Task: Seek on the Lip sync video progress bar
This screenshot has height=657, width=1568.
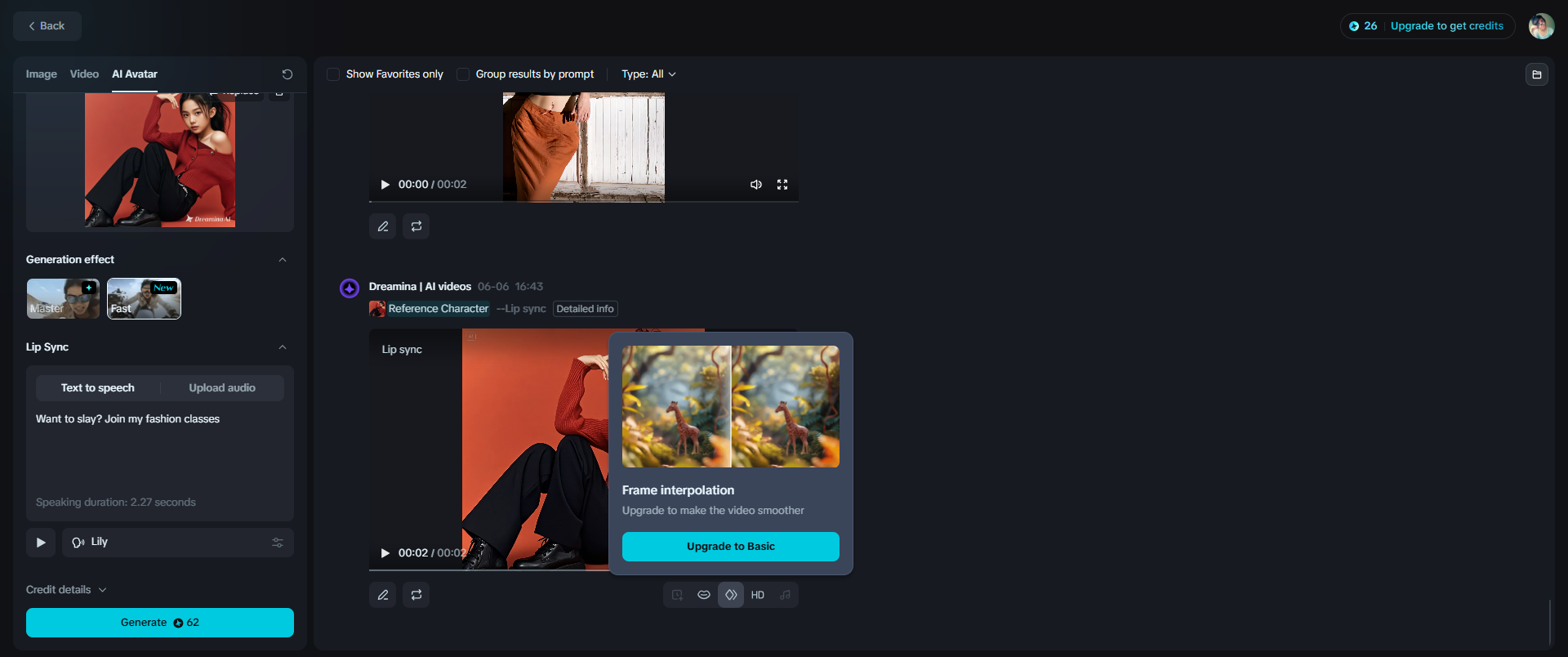Action: 488,570
